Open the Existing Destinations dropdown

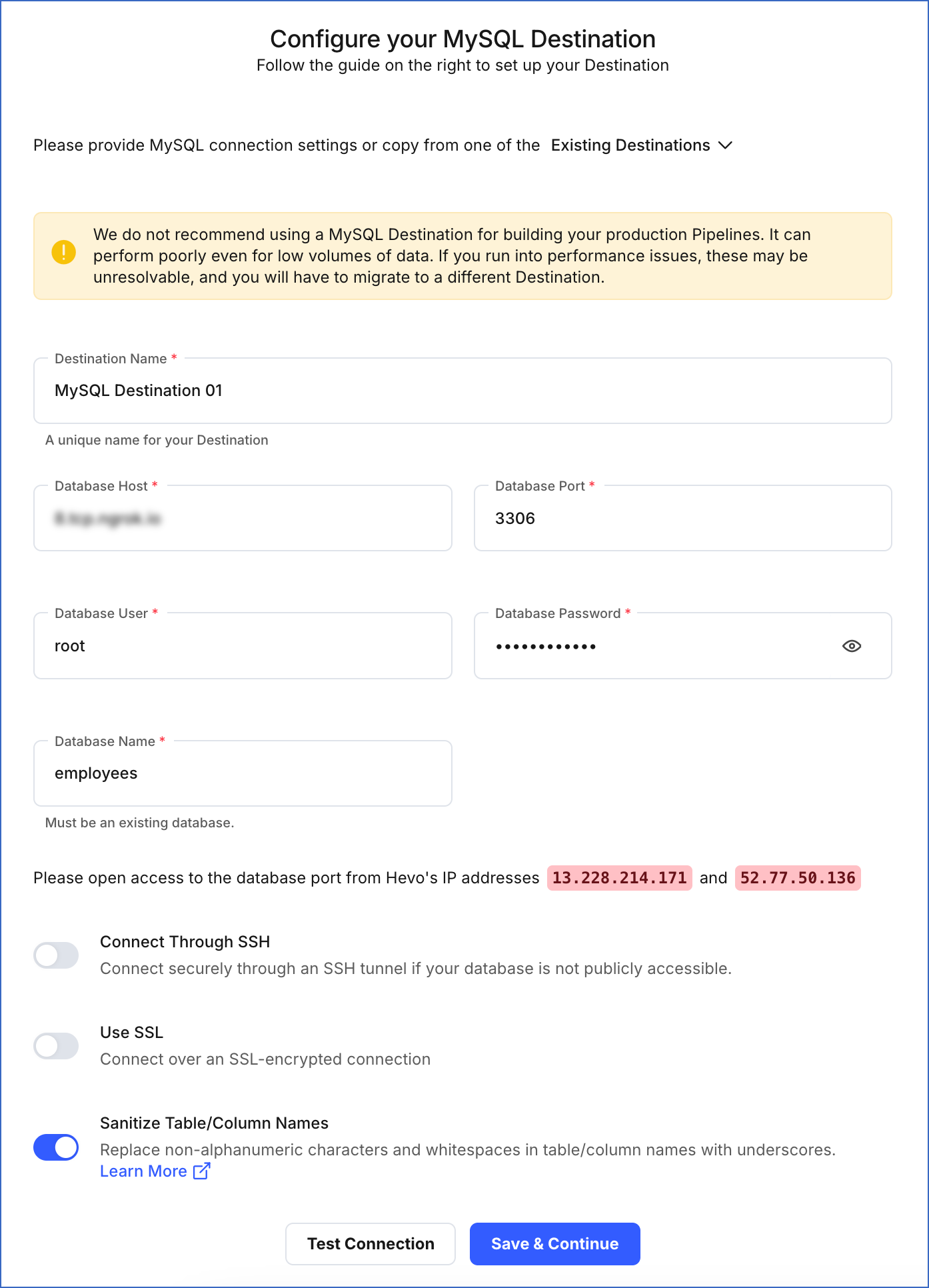pos(630,145)
